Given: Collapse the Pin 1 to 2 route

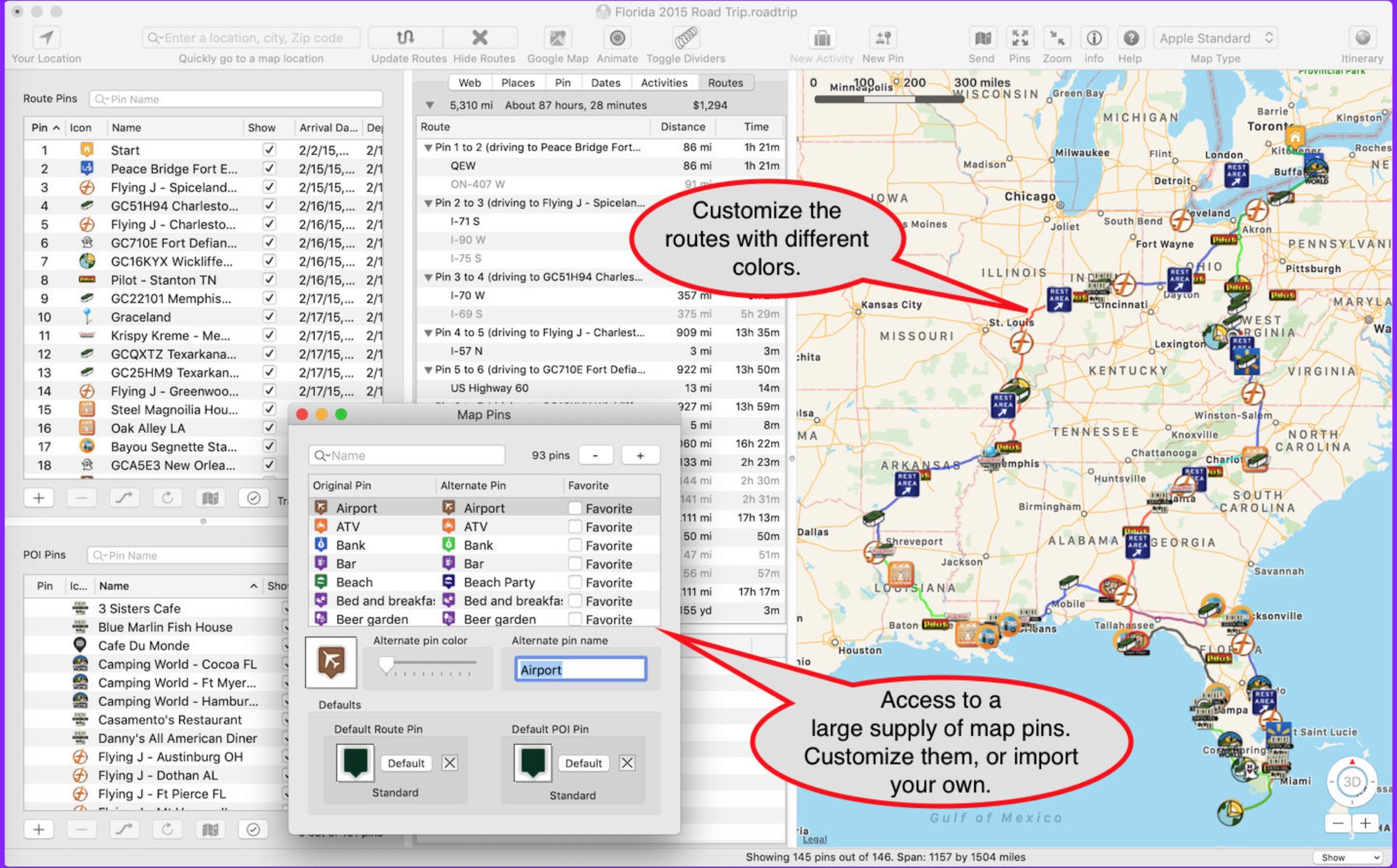Looking at the screenshot, I should point(427,148).
